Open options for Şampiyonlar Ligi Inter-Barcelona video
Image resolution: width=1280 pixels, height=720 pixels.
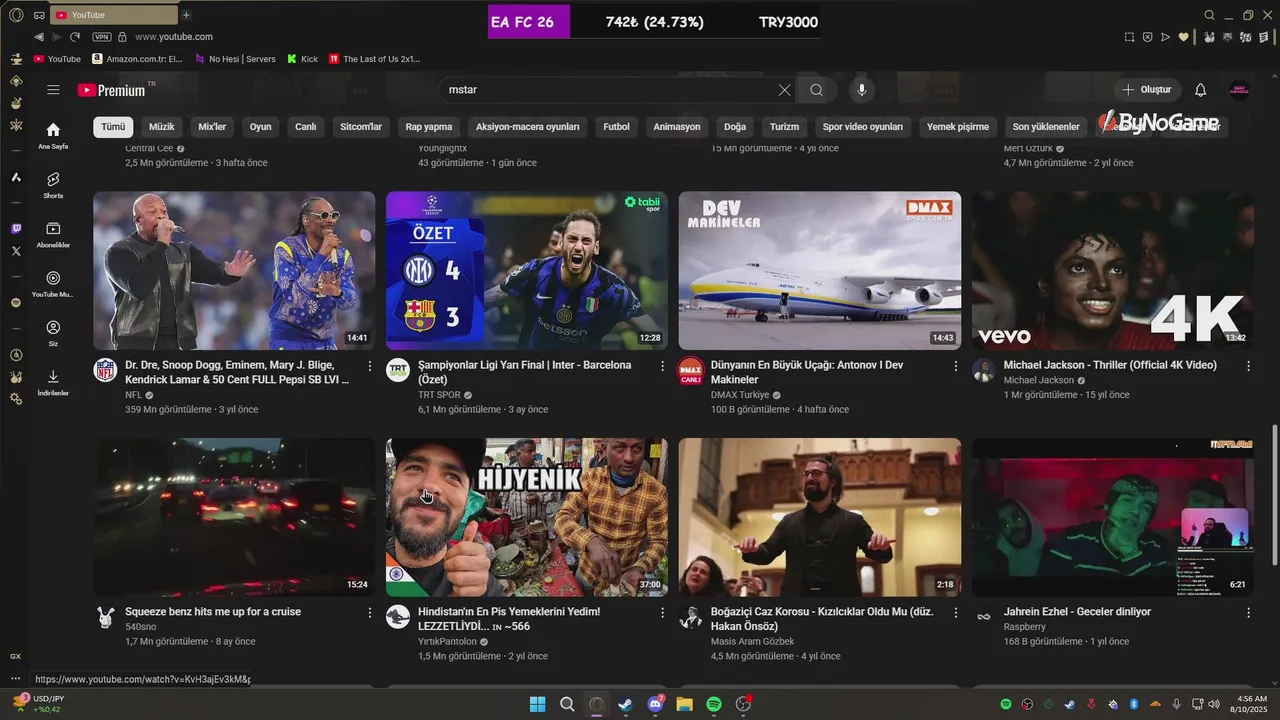[x=662, y=367]
